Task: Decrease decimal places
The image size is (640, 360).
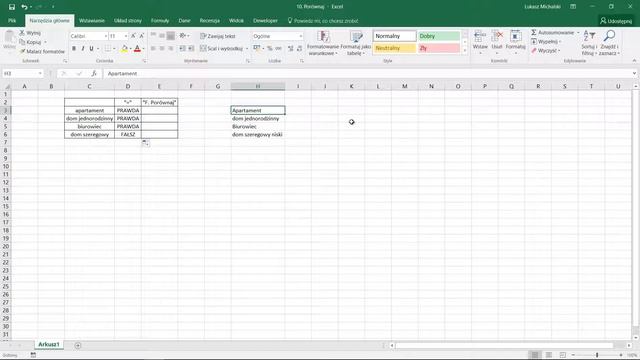Action: click(x=300, y=49)
